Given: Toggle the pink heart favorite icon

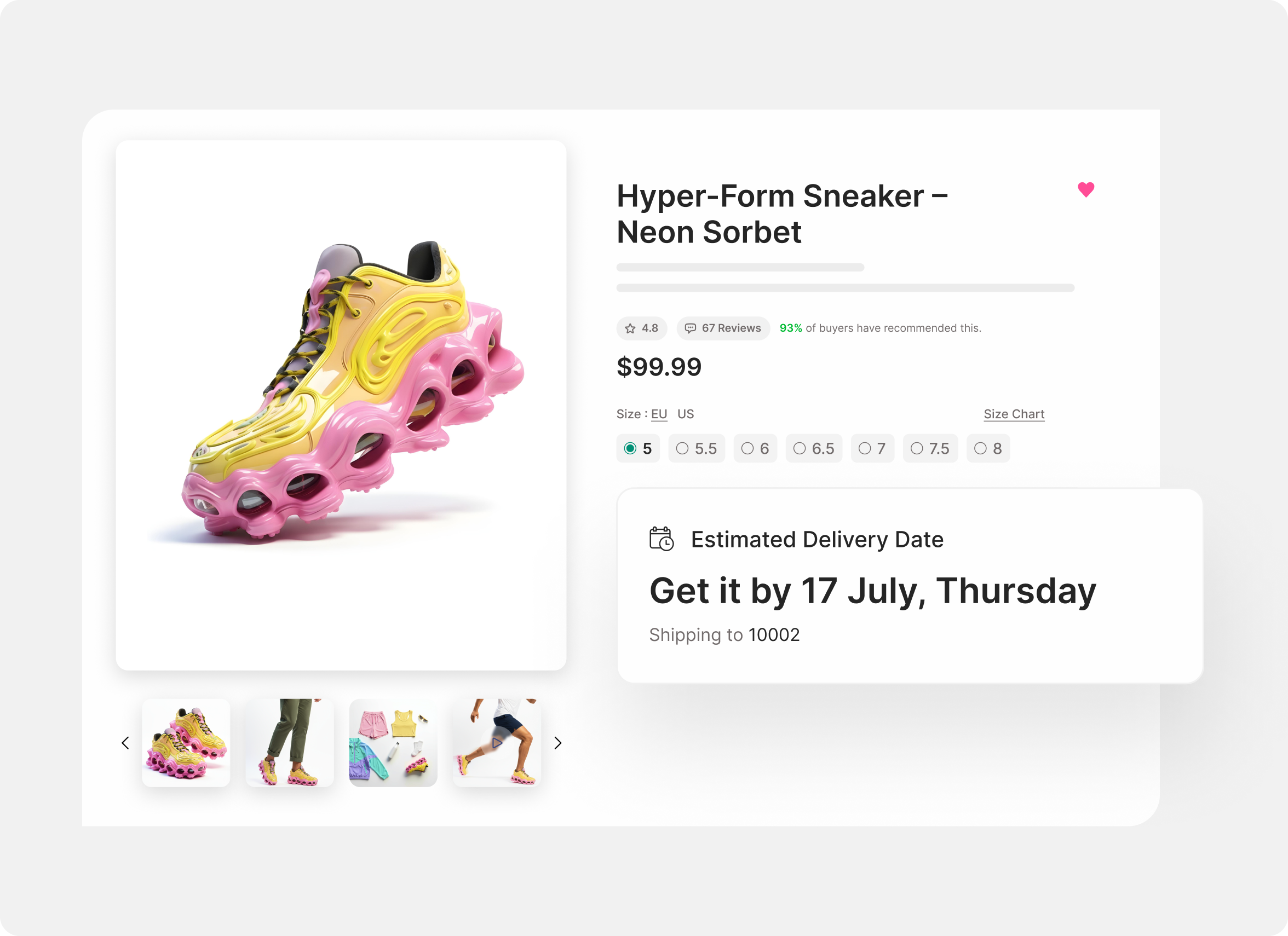Looking at the screenshot, I should click(1086, 189).
